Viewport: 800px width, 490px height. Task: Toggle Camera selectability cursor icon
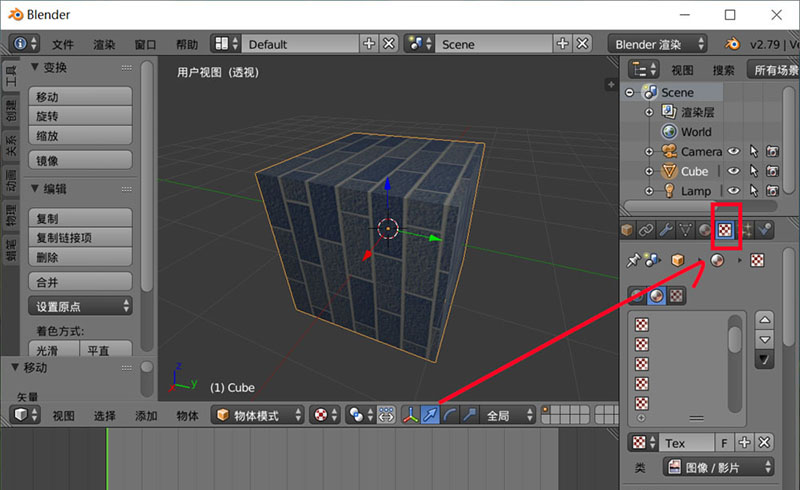tap(754, 151)
